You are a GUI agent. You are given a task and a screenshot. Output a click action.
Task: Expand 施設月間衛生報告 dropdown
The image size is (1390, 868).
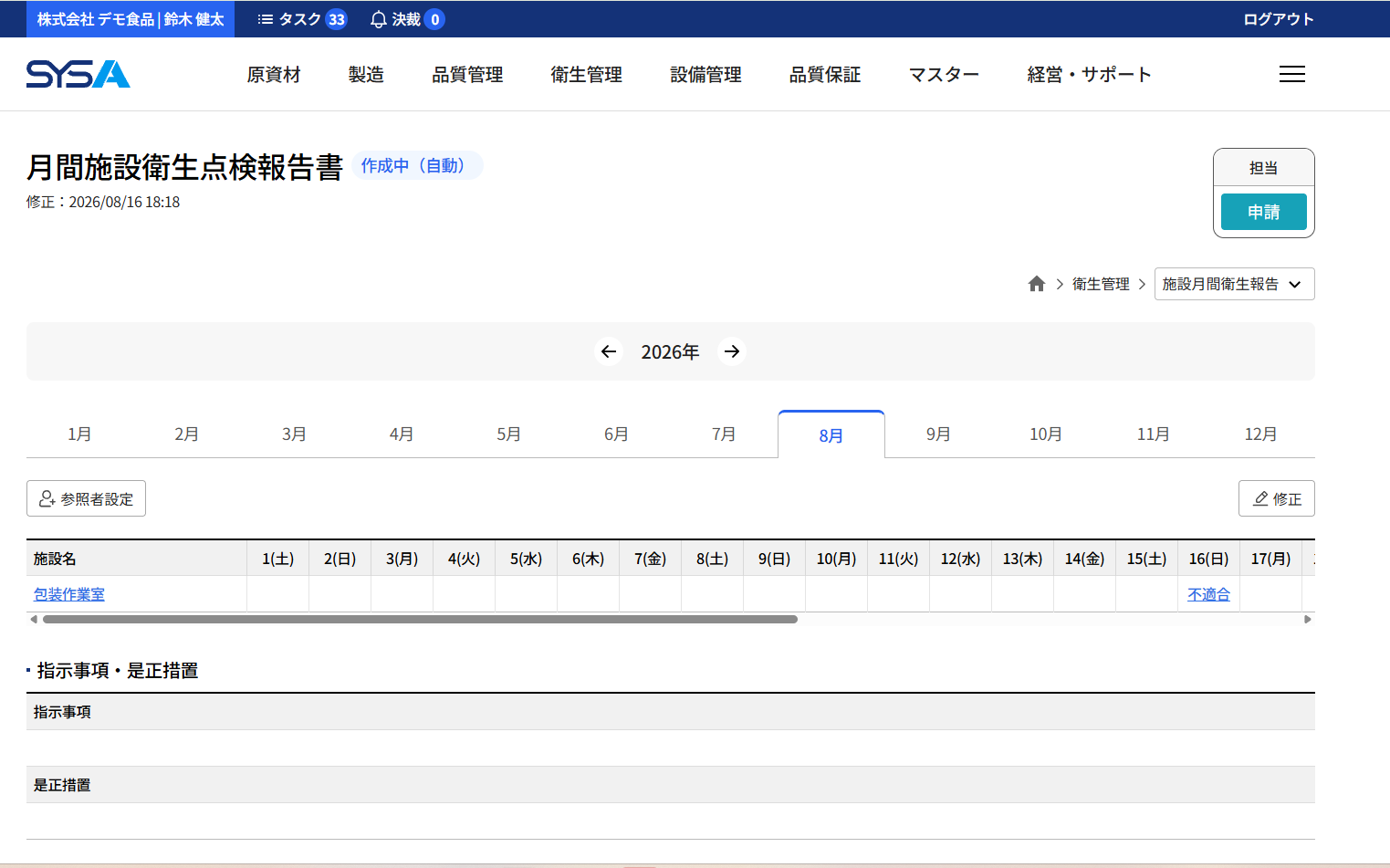1234,284
